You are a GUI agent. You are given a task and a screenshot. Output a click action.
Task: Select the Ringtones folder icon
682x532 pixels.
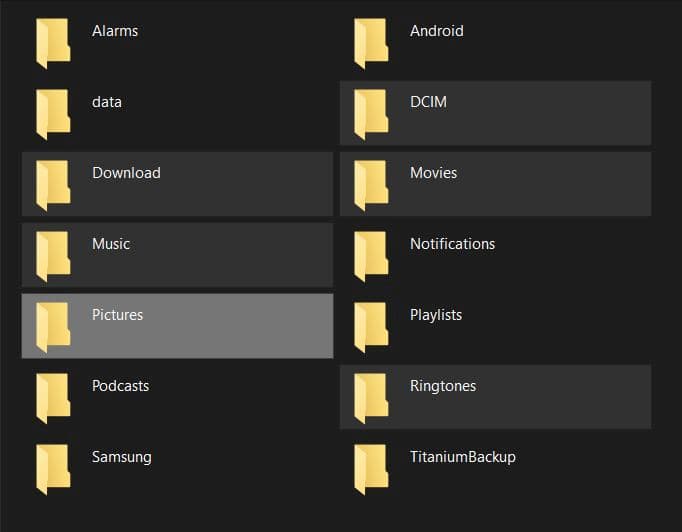click(371, 398)
